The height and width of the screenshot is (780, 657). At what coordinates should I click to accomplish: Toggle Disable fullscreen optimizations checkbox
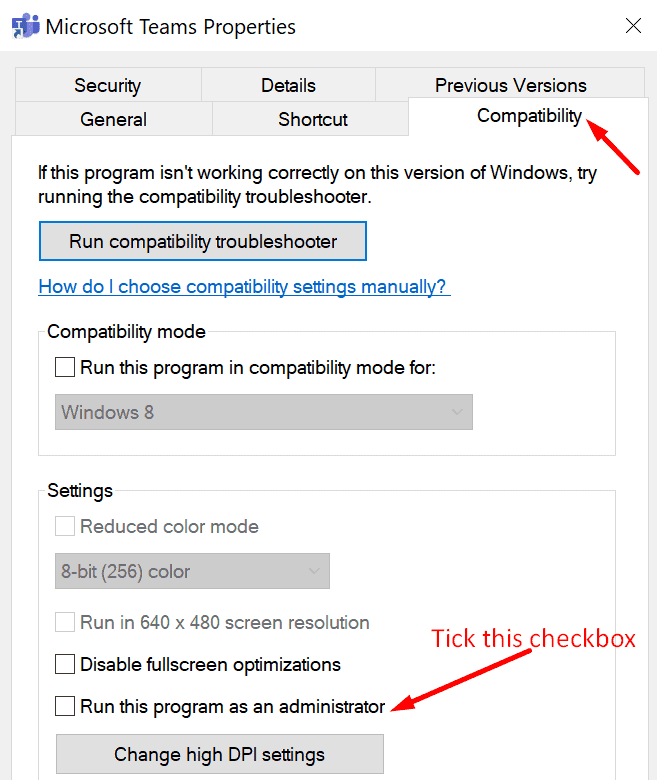coord(65,664)
